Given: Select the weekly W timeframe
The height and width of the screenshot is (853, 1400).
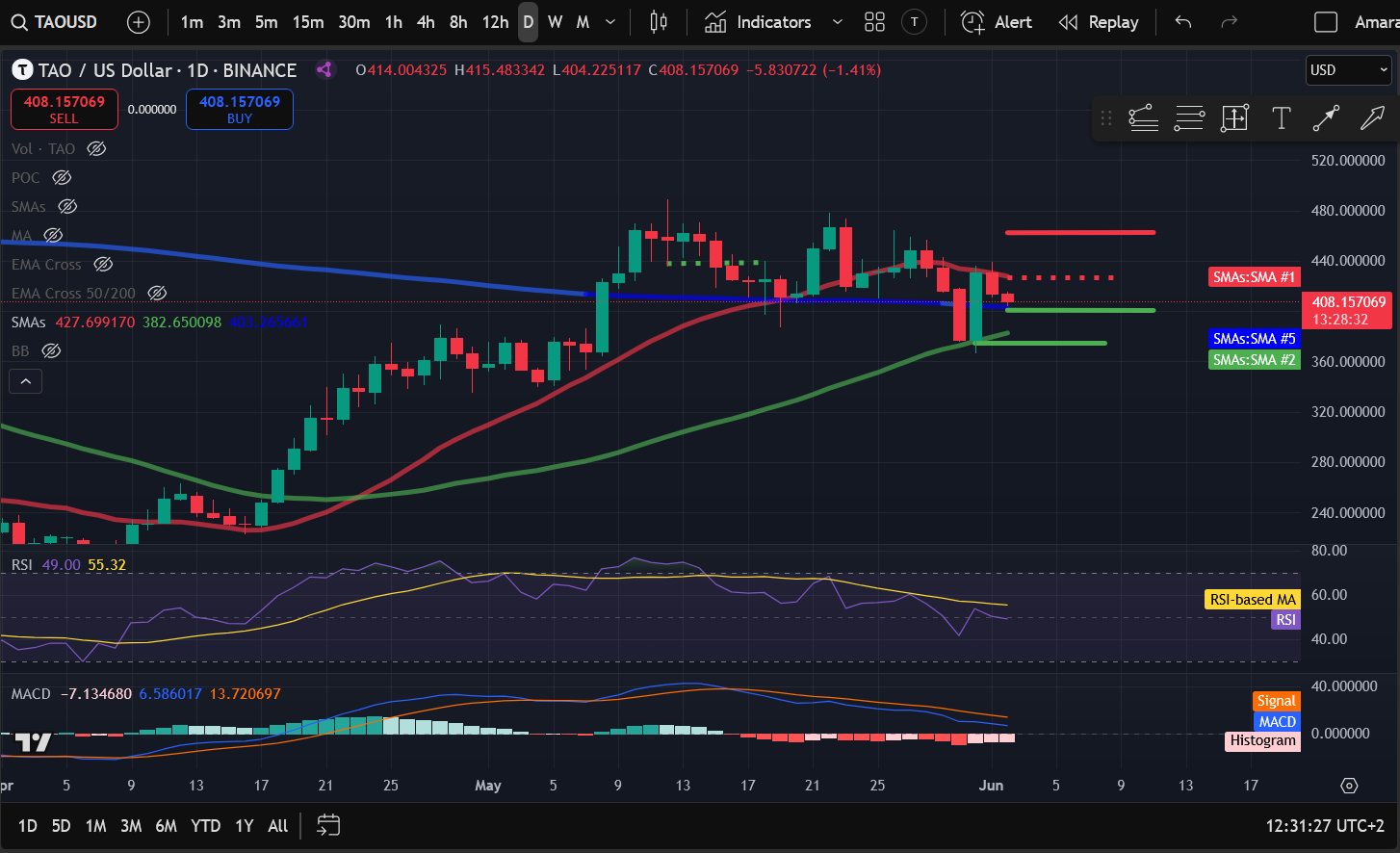Looking at the screenshot, I should (x=556, y=22).
